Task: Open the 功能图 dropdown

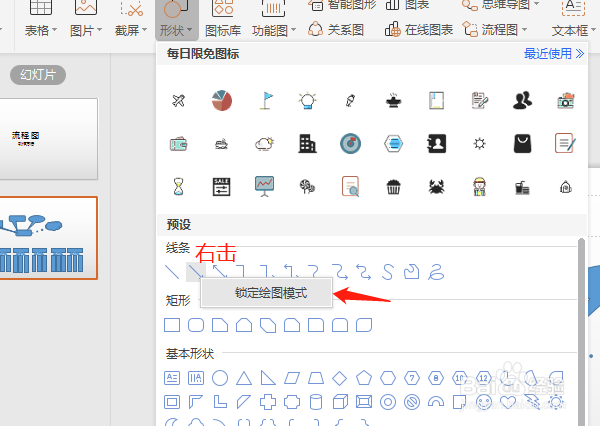Action: pos(274,19)
